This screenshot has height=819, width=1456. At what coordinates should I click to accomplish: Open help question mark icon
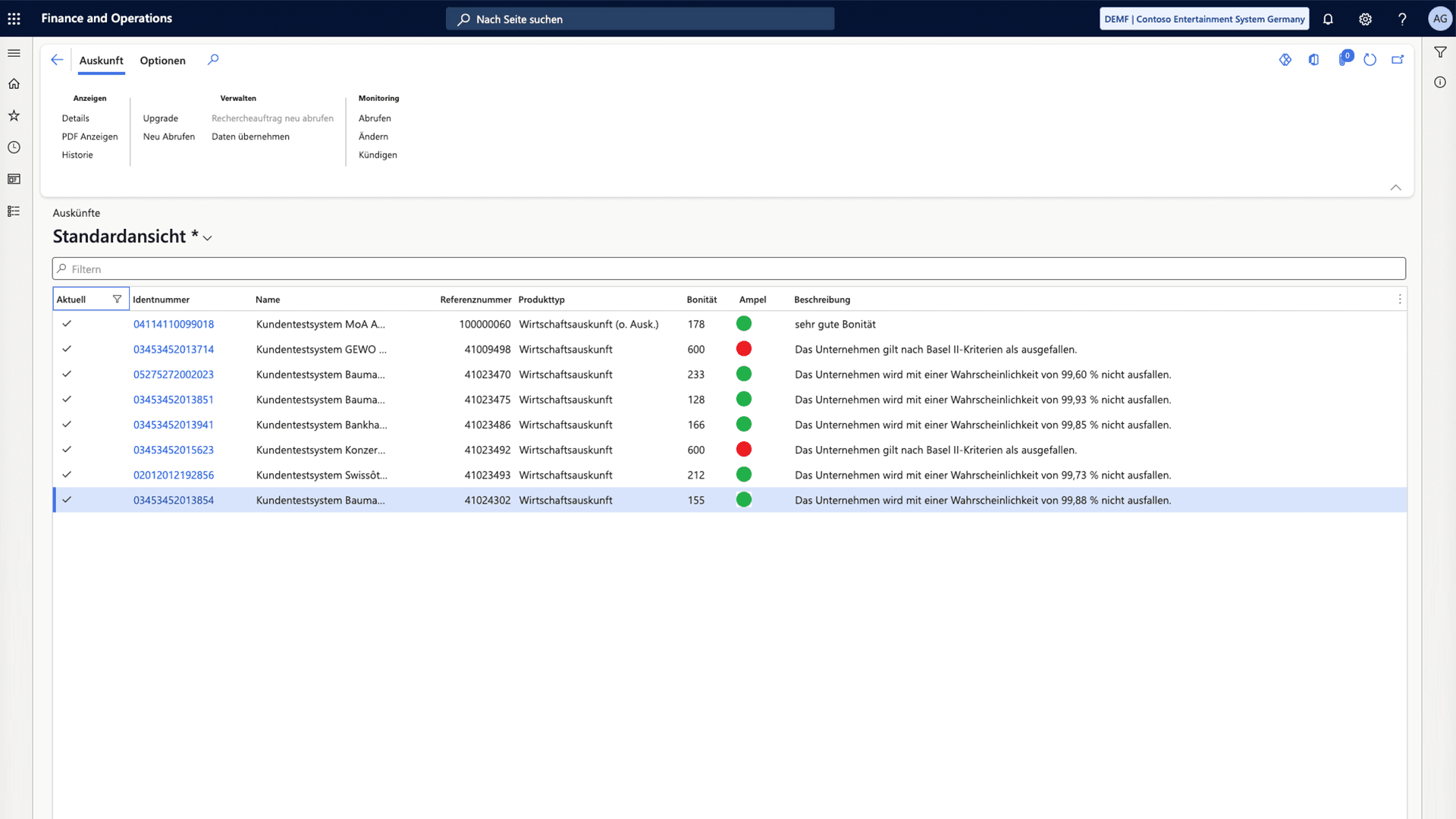pos(1402,19)
